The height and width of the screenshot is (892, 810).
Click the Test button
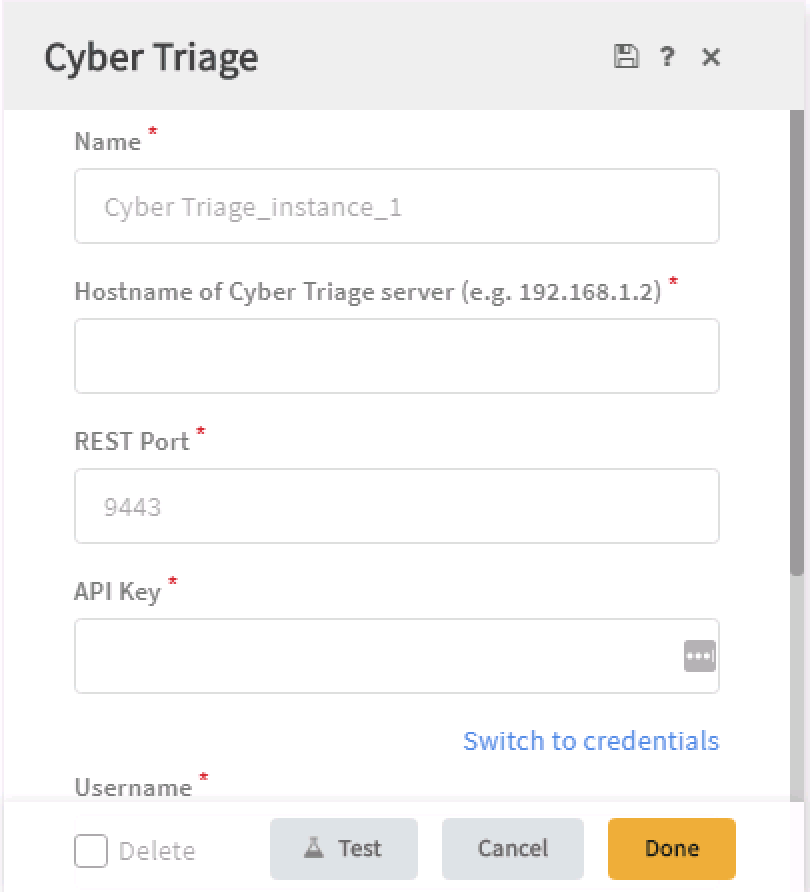tap(344, 849)
